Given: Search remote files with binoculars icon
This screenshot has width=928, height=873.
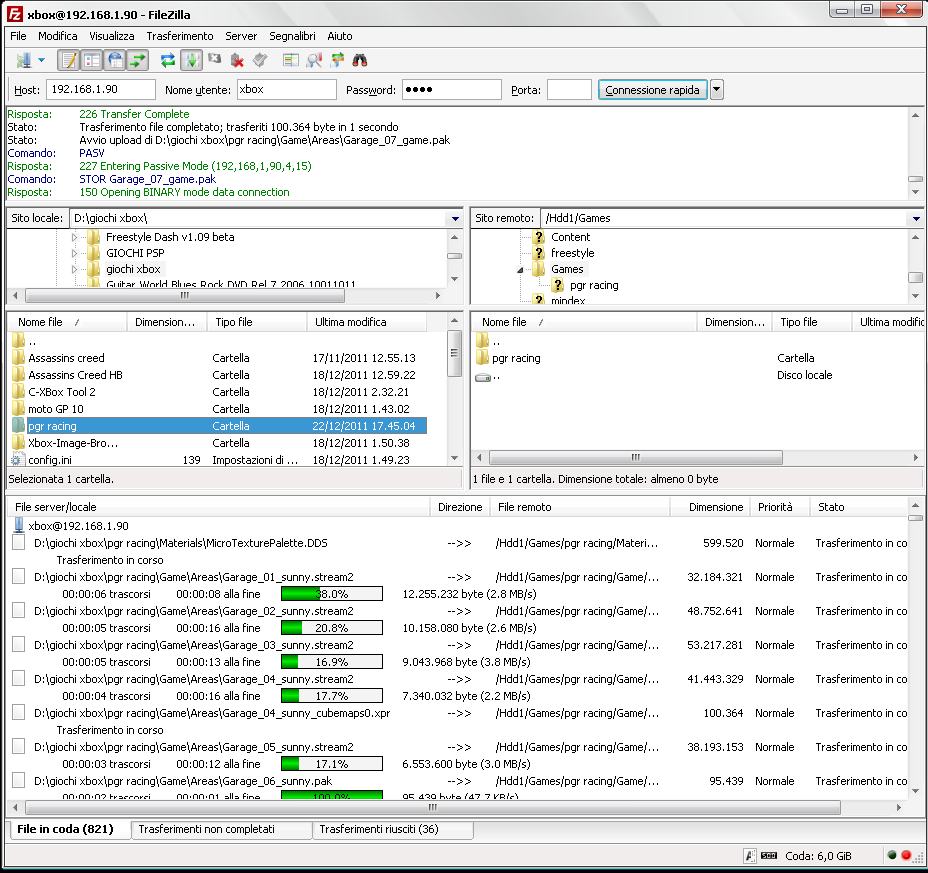Looking at the screenshot, I should (x=360, y=60).
